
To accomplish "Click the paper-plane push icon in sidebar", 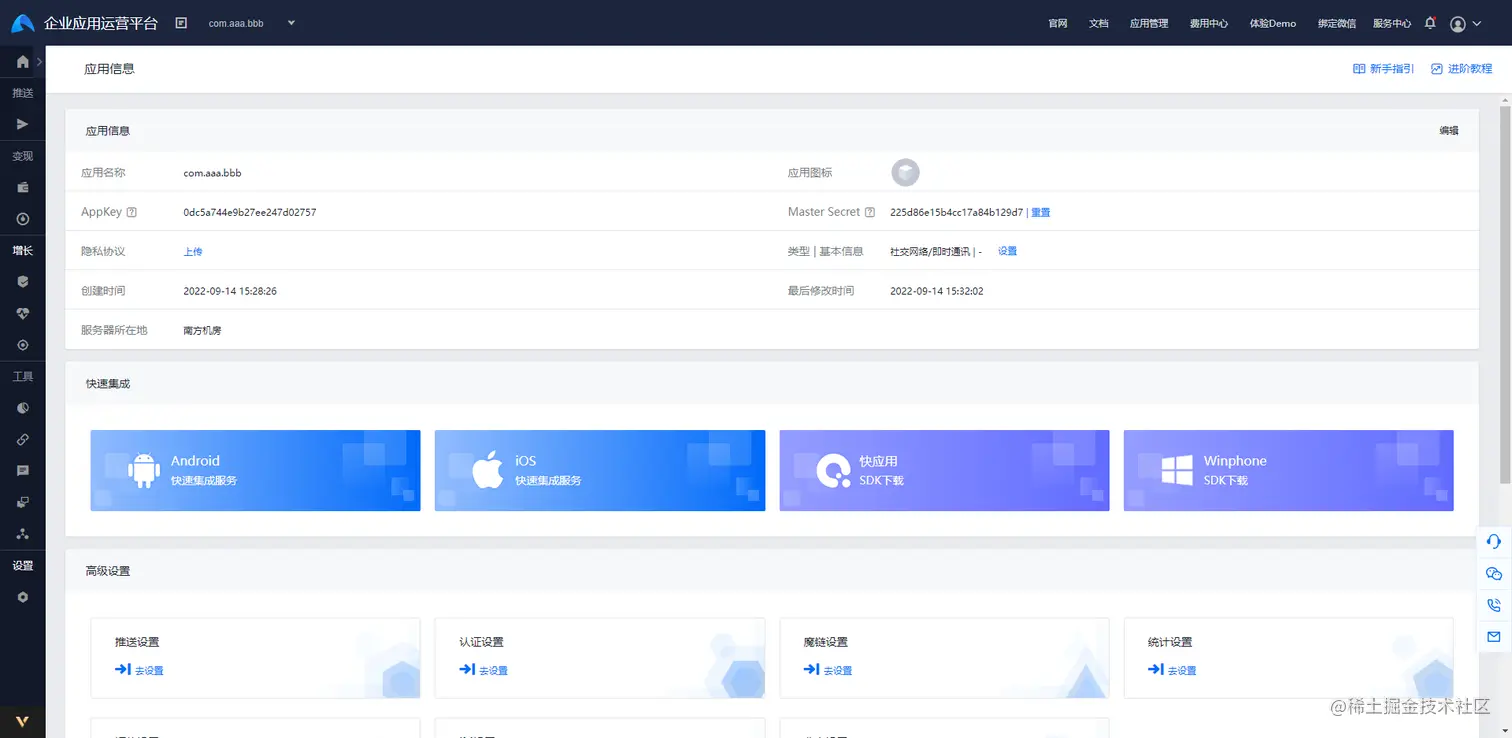I will pos(22,124).
